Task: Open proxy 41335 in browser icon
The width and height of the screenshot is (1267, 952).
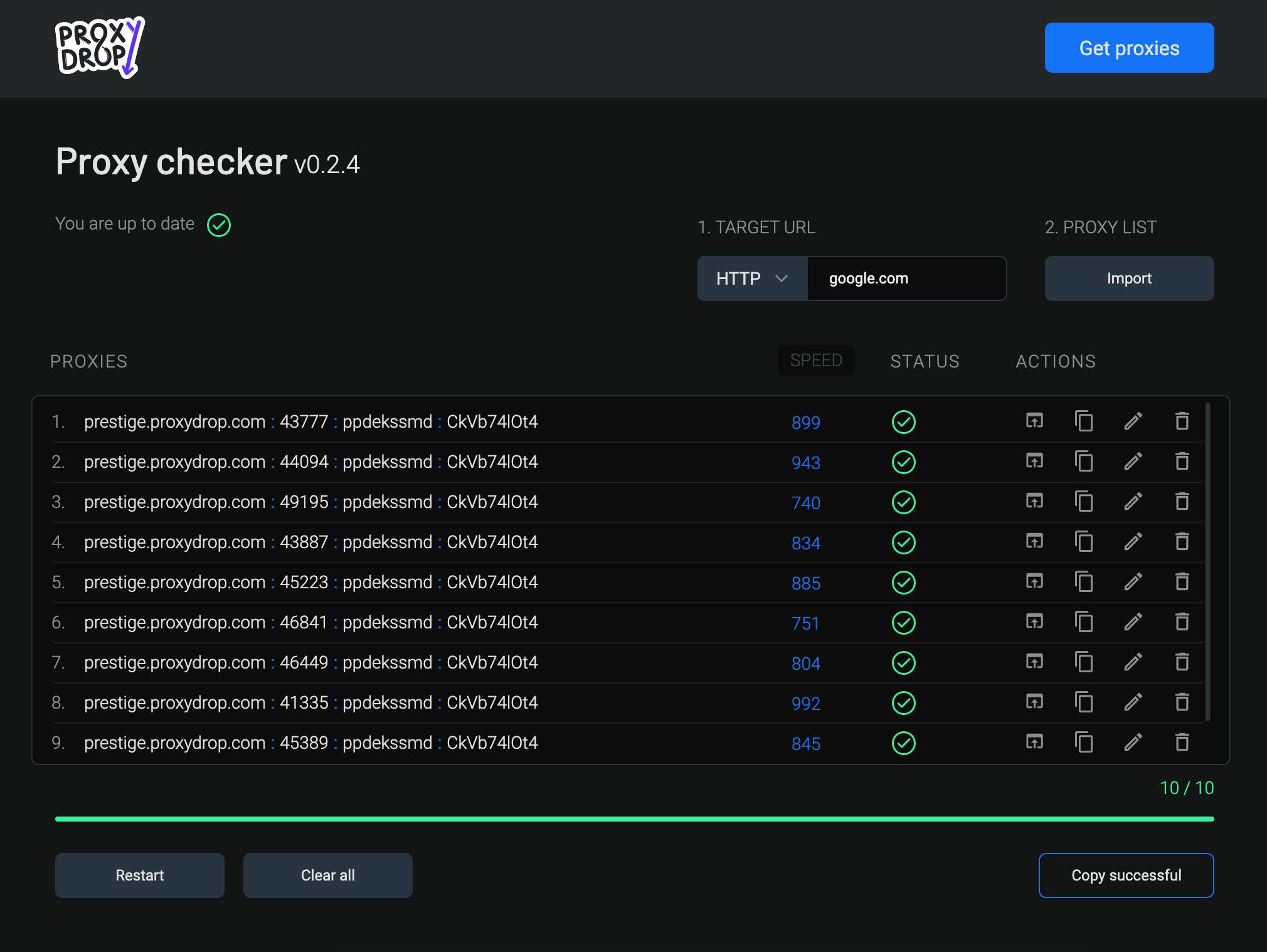Action: 1034,702
